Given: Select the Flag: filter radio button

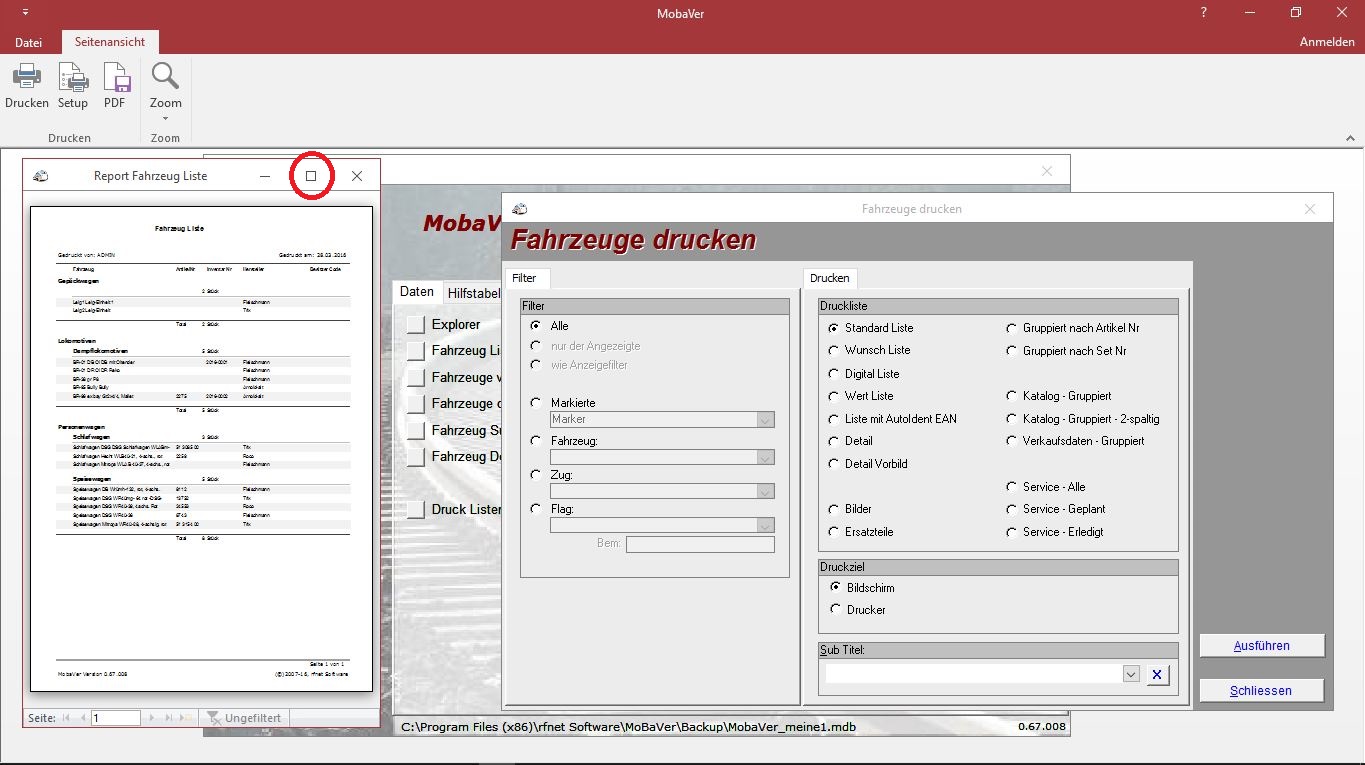Looking at the screenshot, I should pyautogui.click(x=536, y=509).
